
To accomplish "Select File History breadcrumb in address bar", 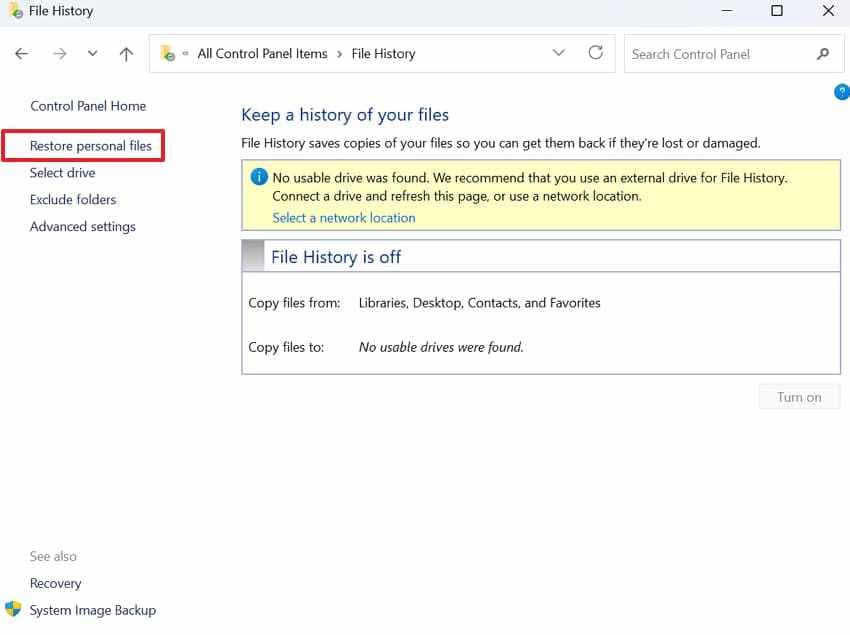I will [383, 54].
